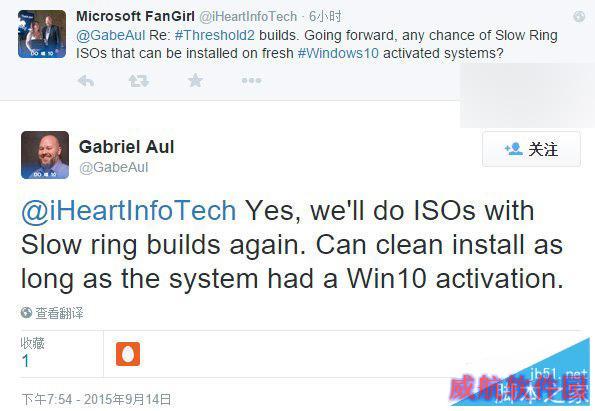Click the globe icon at the first tweet's top right
The height and width of the screenshot is (411, 595).
pos(579,16)
